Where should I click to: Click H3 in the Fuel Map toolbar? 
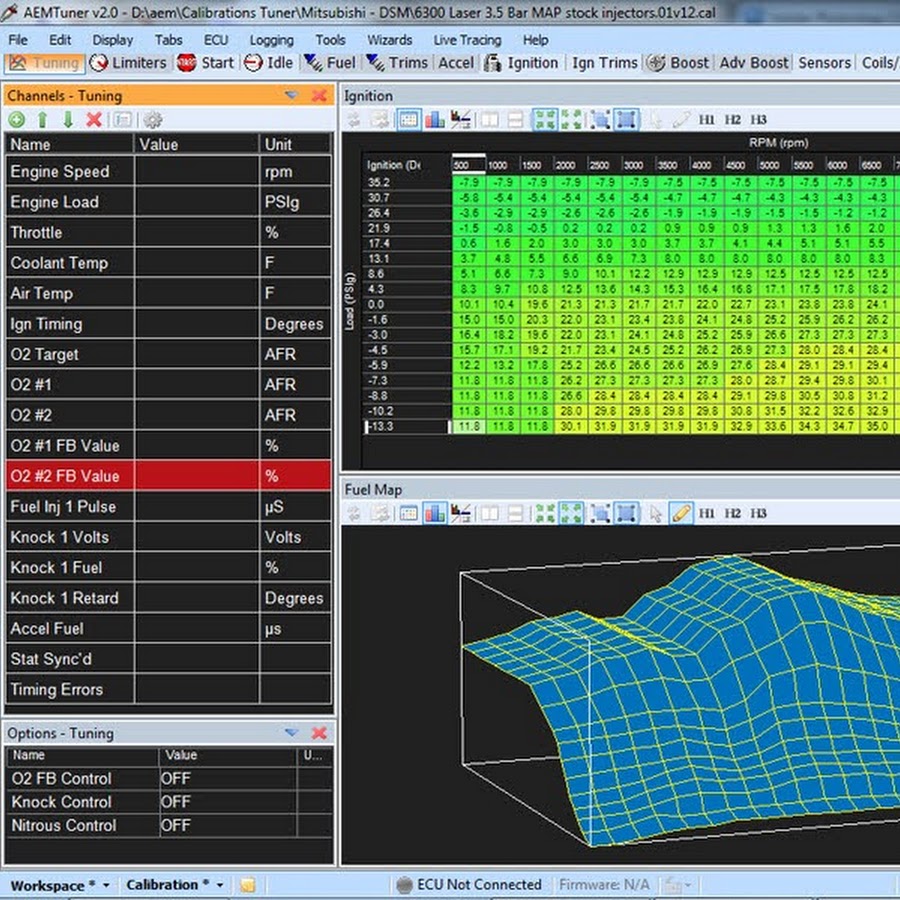coord(758,513)
